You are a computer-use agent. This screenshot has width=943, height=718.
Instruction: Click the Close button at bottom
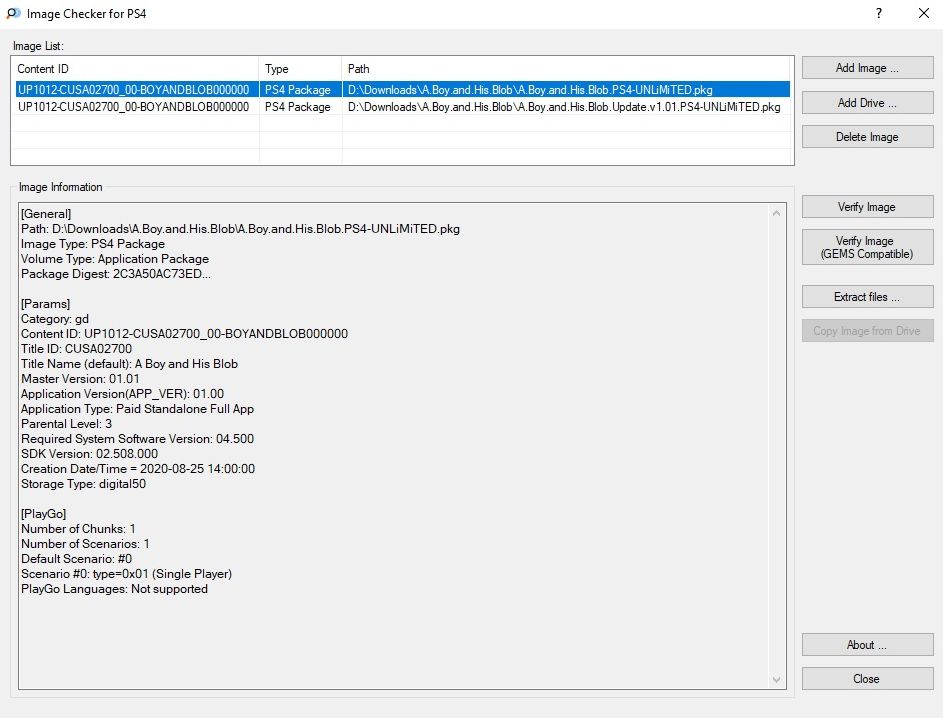(867, 679)
